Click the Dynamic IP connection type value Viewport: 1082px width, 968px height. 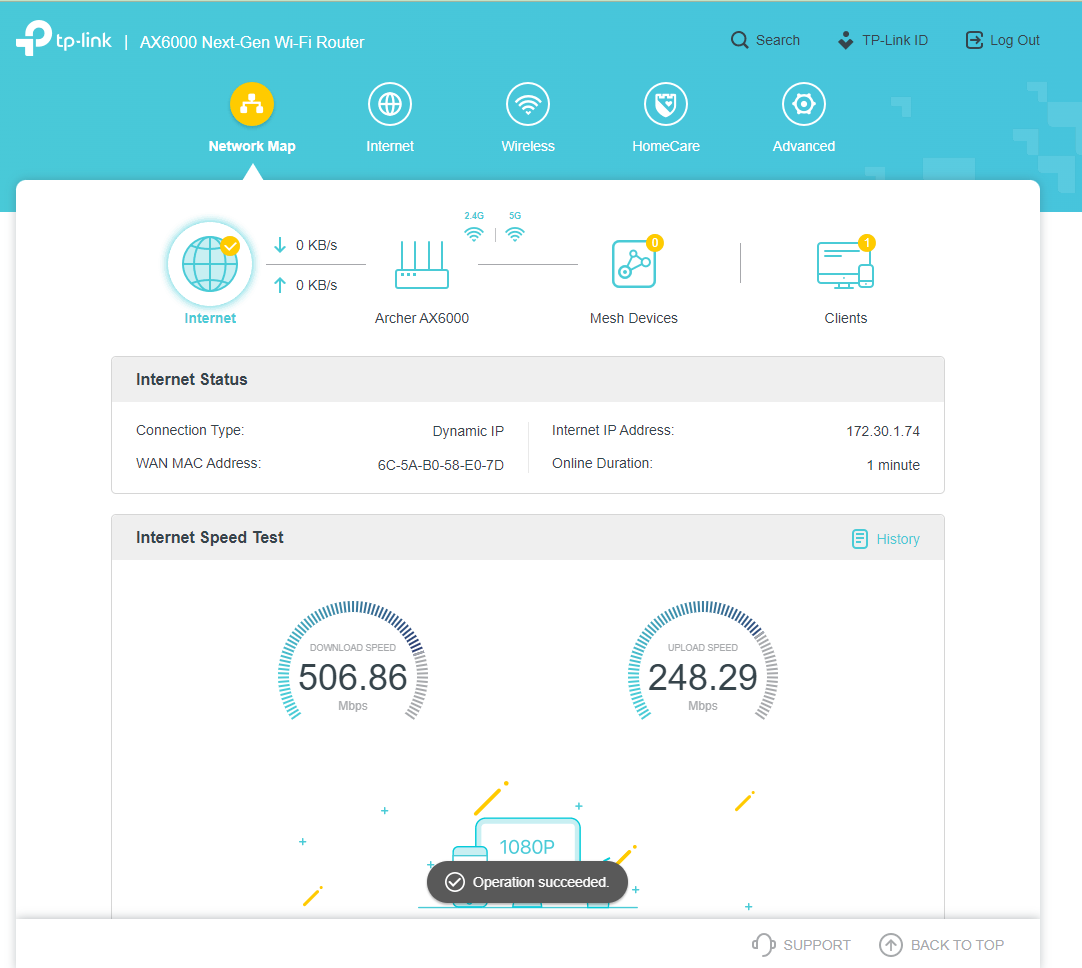[468, 431]
